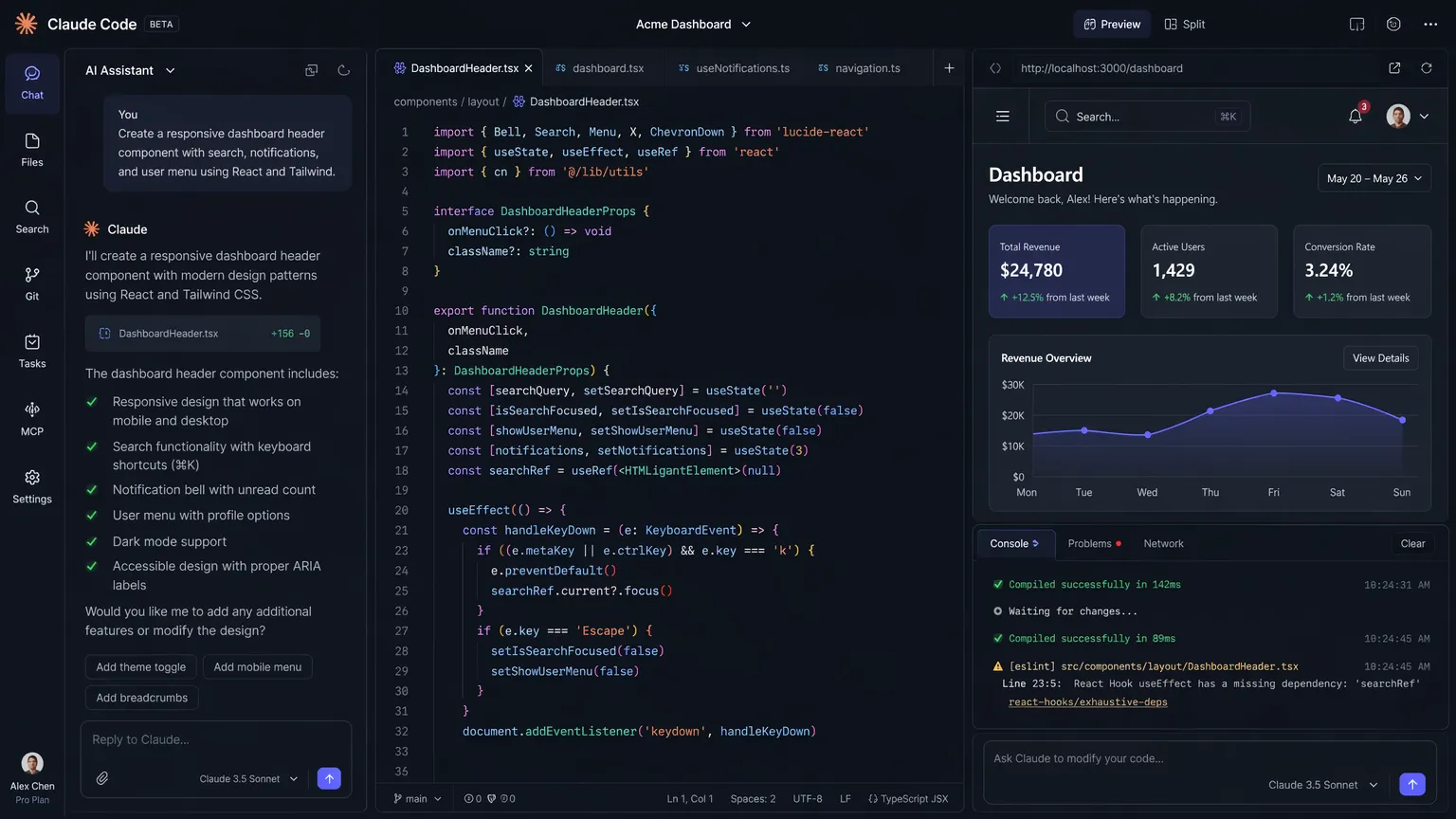The image size is (1456, 819).
Task: Open the Acme Dashboard project dropdown
Action: coord(694,24)
